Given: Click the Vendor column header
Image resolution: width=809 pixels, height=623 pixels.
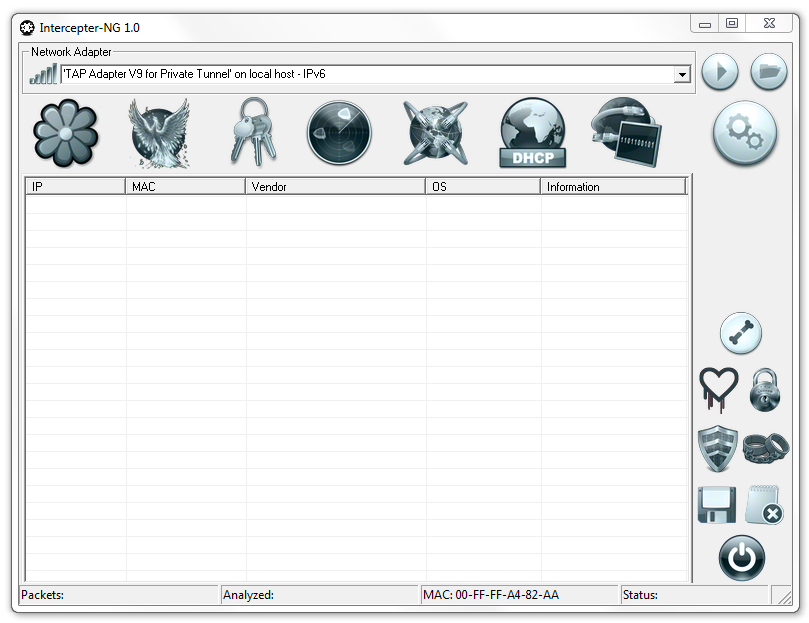Looking at the screenshot, I should [334, 187].
